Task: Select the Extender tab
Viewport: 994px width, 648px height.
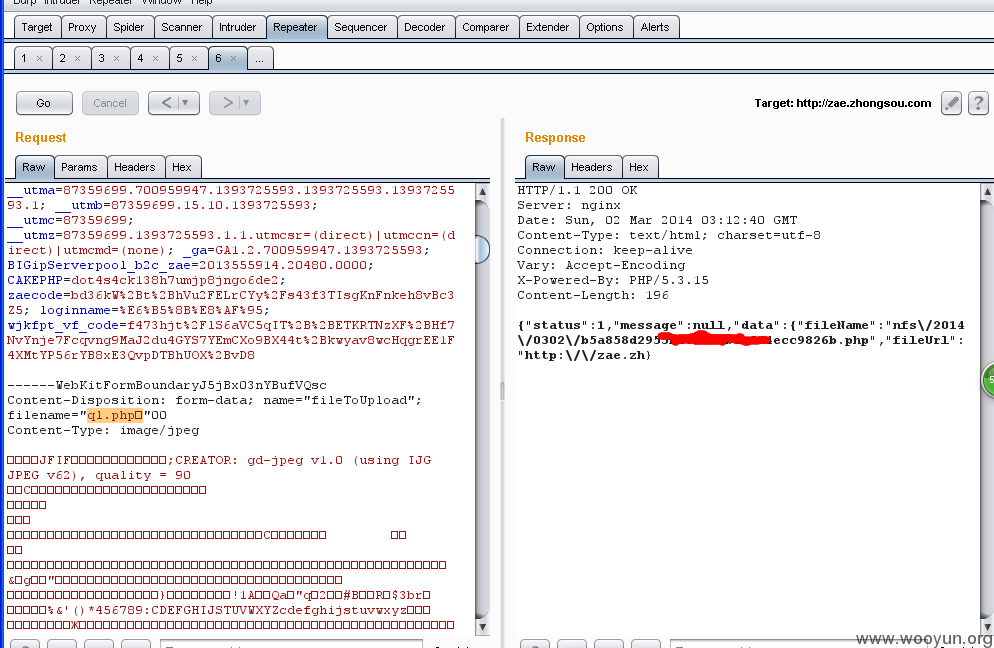Action: (548, 27)
